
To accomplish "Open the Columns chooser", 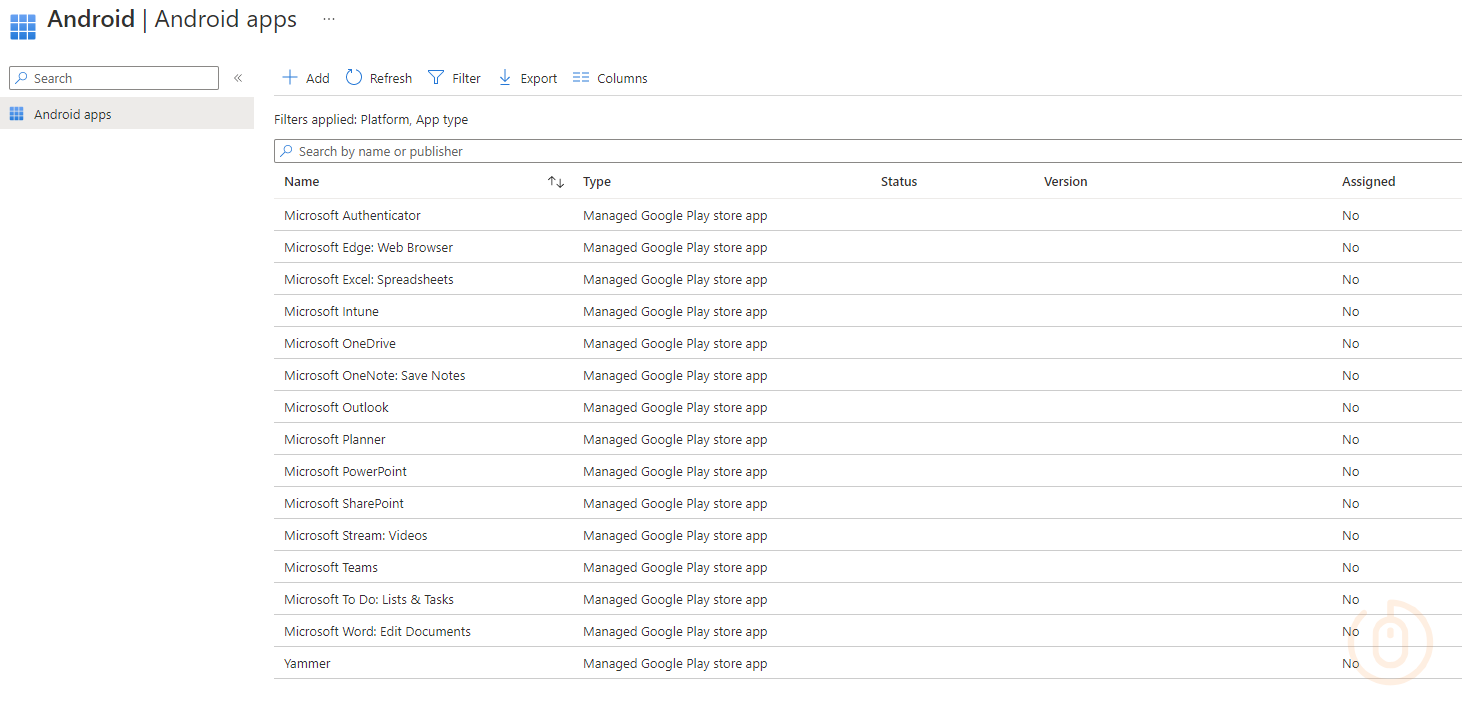I will coord(610,78).
